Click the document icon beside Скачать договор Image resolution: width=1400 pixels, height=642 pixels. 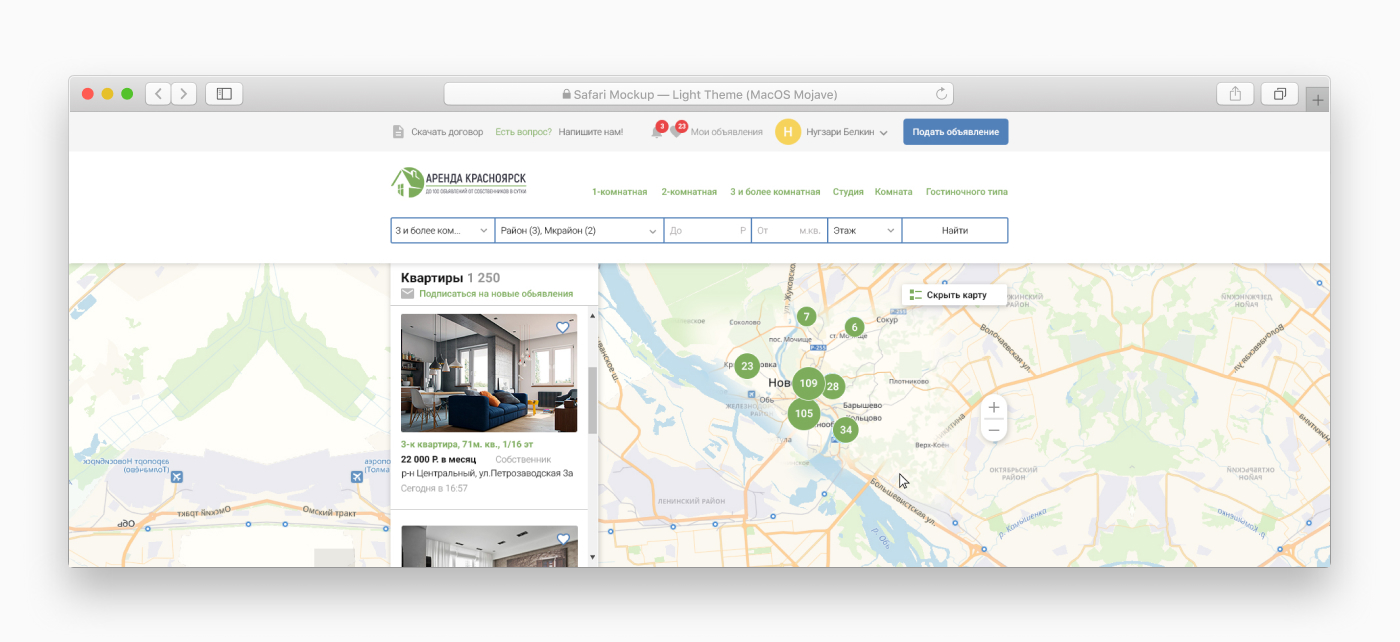[398, 132]
